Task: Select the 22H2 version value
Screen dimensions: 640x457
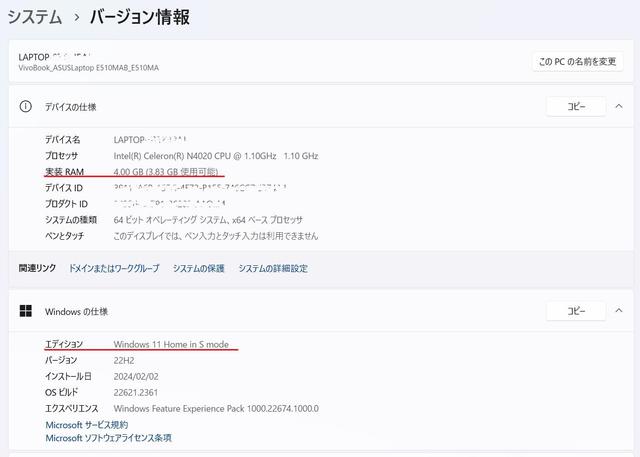Action: [124, 360]
